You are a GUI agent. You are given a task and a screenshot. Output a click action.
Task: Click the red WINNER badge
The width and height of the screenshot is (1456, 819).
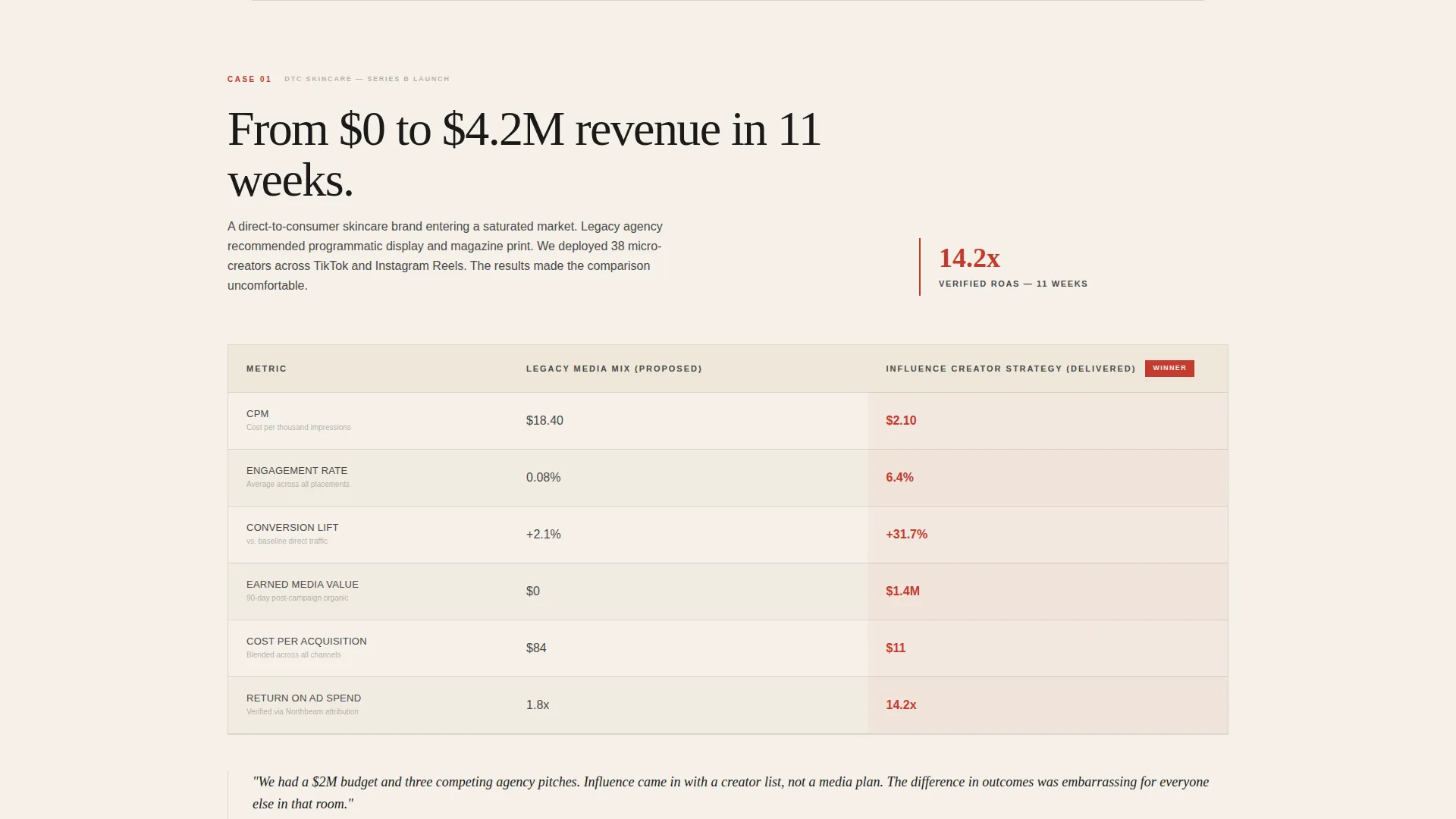click(1169, 369)
